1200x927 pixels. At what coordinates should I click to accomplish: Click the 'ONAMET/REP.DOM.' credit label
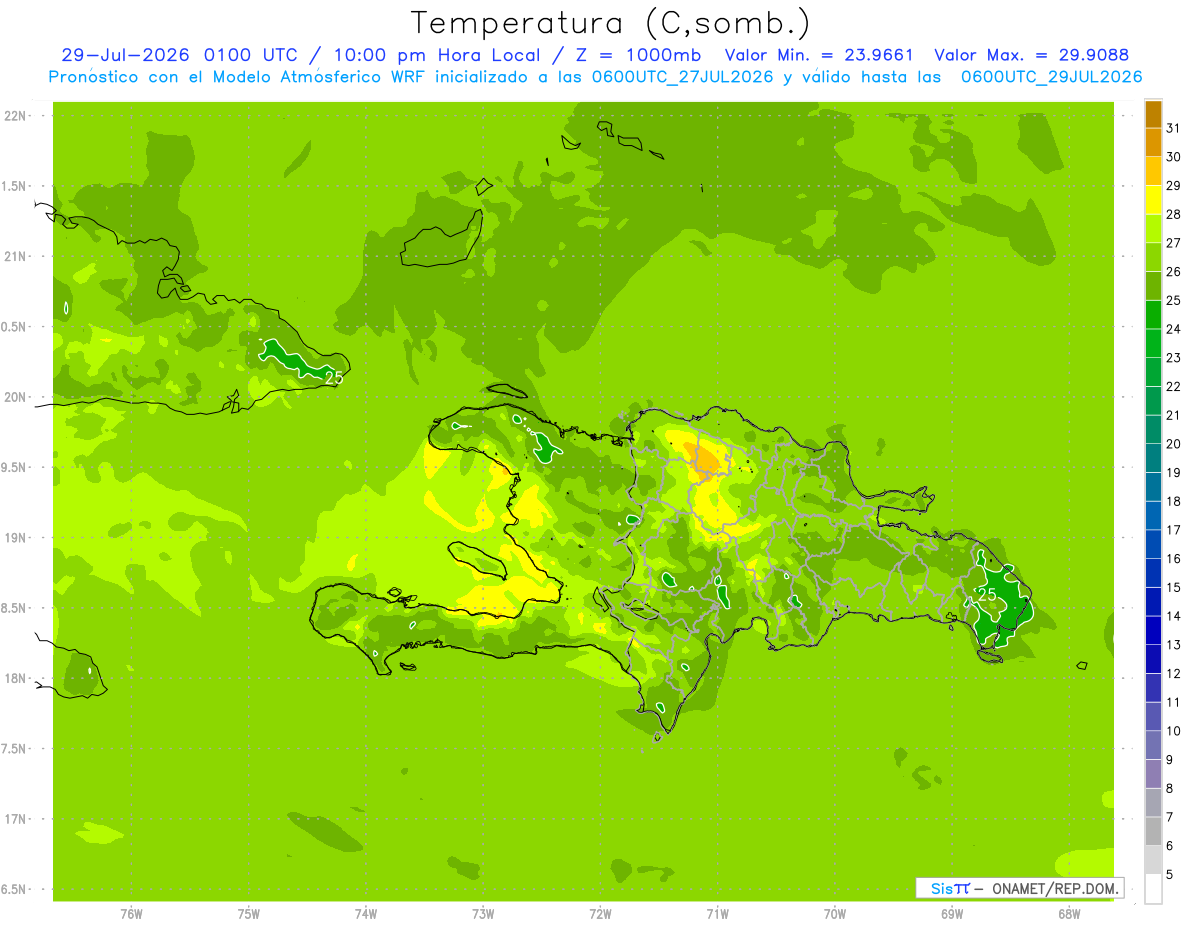click(x=1054, y=888)
